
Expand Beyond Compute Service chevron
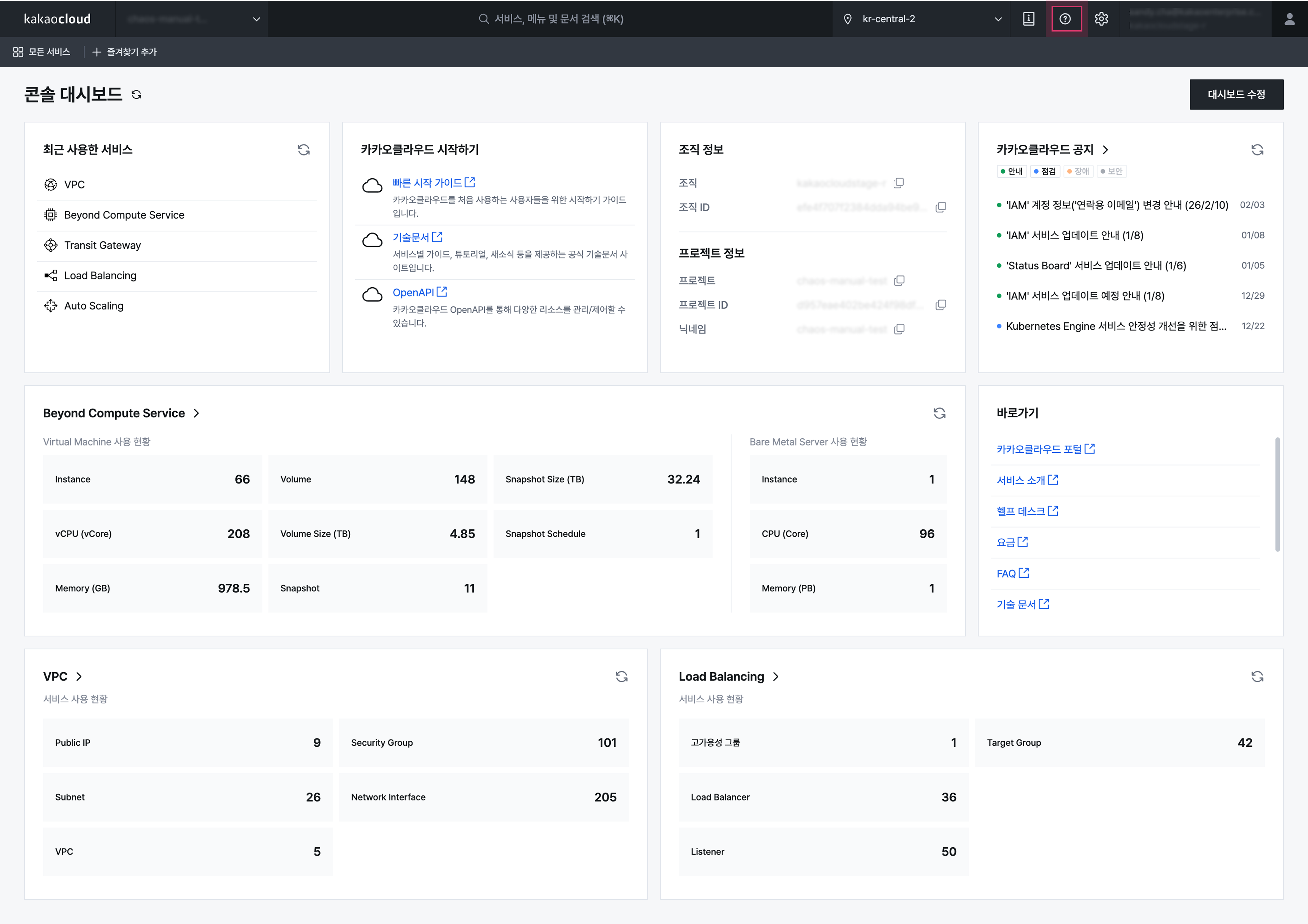click(197, 413)
